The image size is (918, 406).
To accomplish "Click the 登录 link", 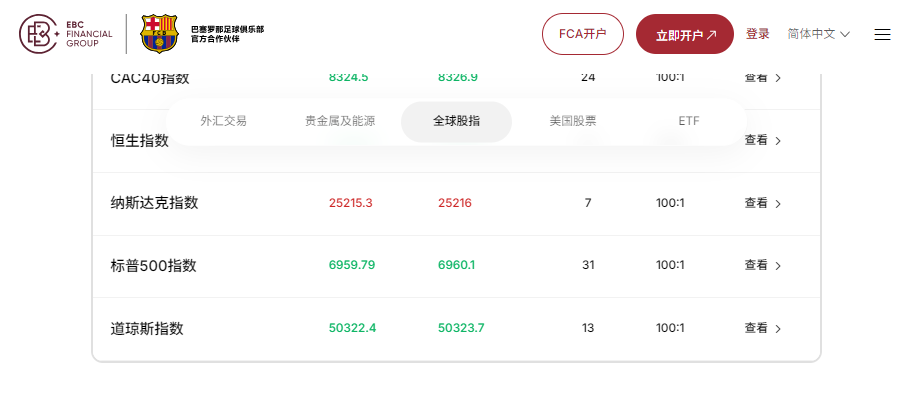I will click(758, 34).
